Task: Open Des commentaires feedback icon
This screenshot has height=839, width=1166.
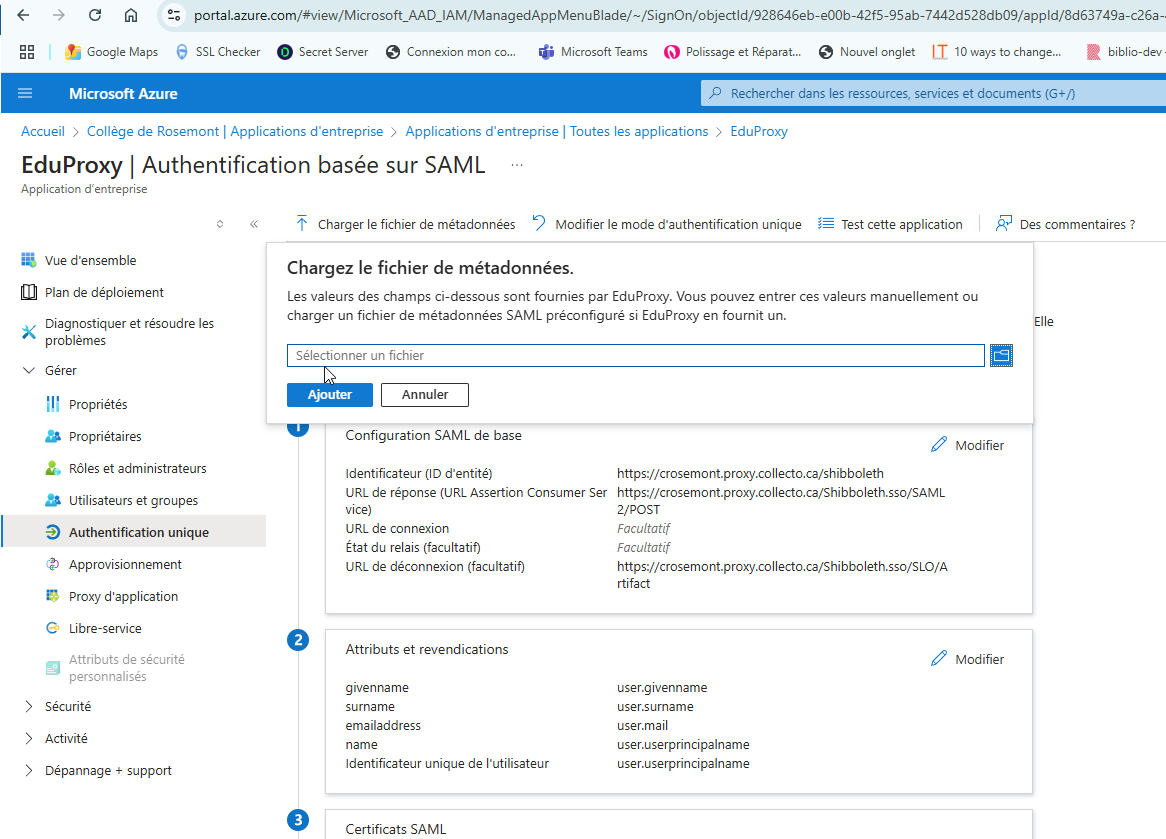Action: click(x=1004, y=224)
